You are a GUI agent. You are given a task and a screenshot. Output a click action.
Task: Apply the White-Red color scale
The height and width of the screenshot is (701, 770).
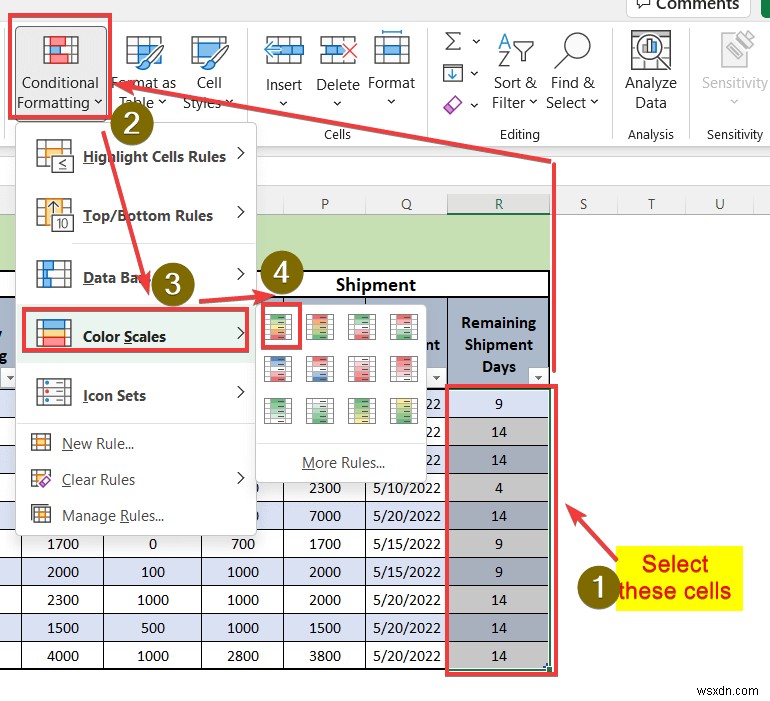(x=362, y=369)
